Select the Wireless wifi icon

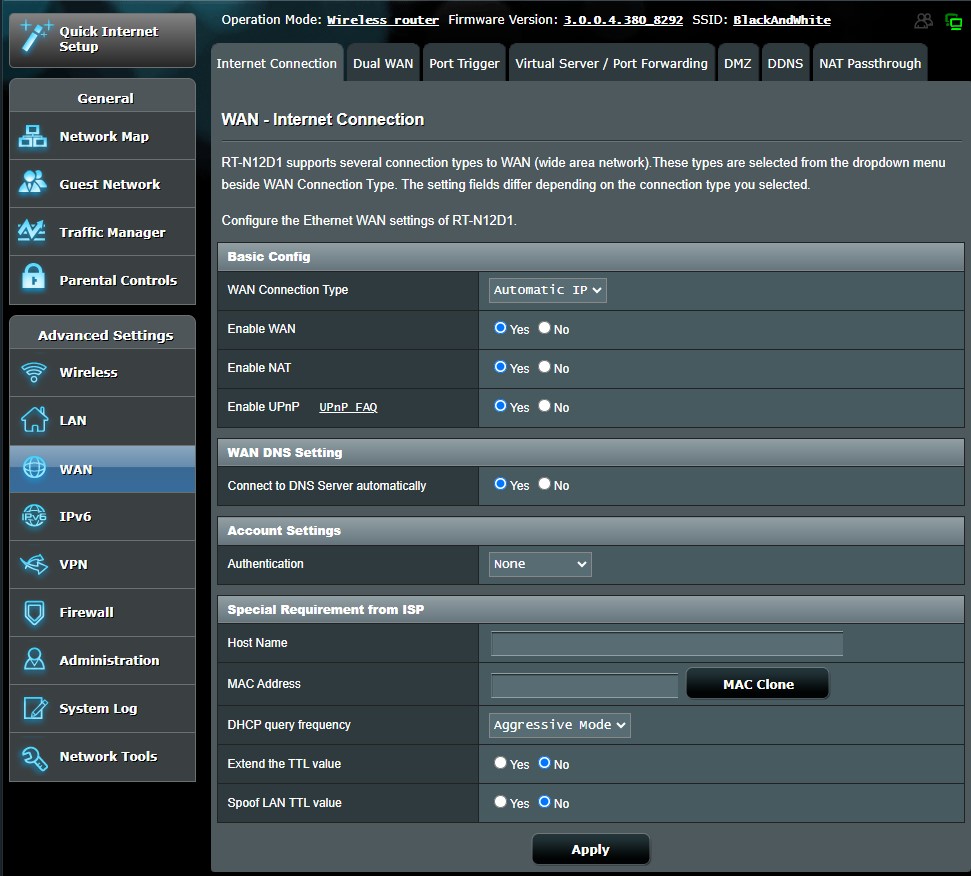click(33, 373)
